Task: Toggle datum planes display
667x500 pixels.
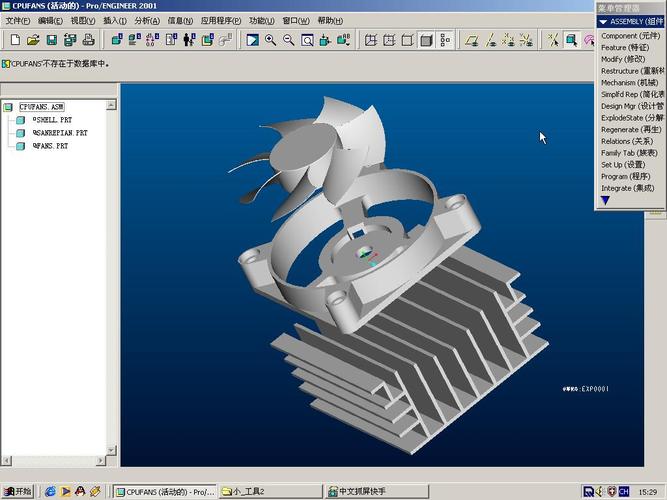Action: coord(472,40)
